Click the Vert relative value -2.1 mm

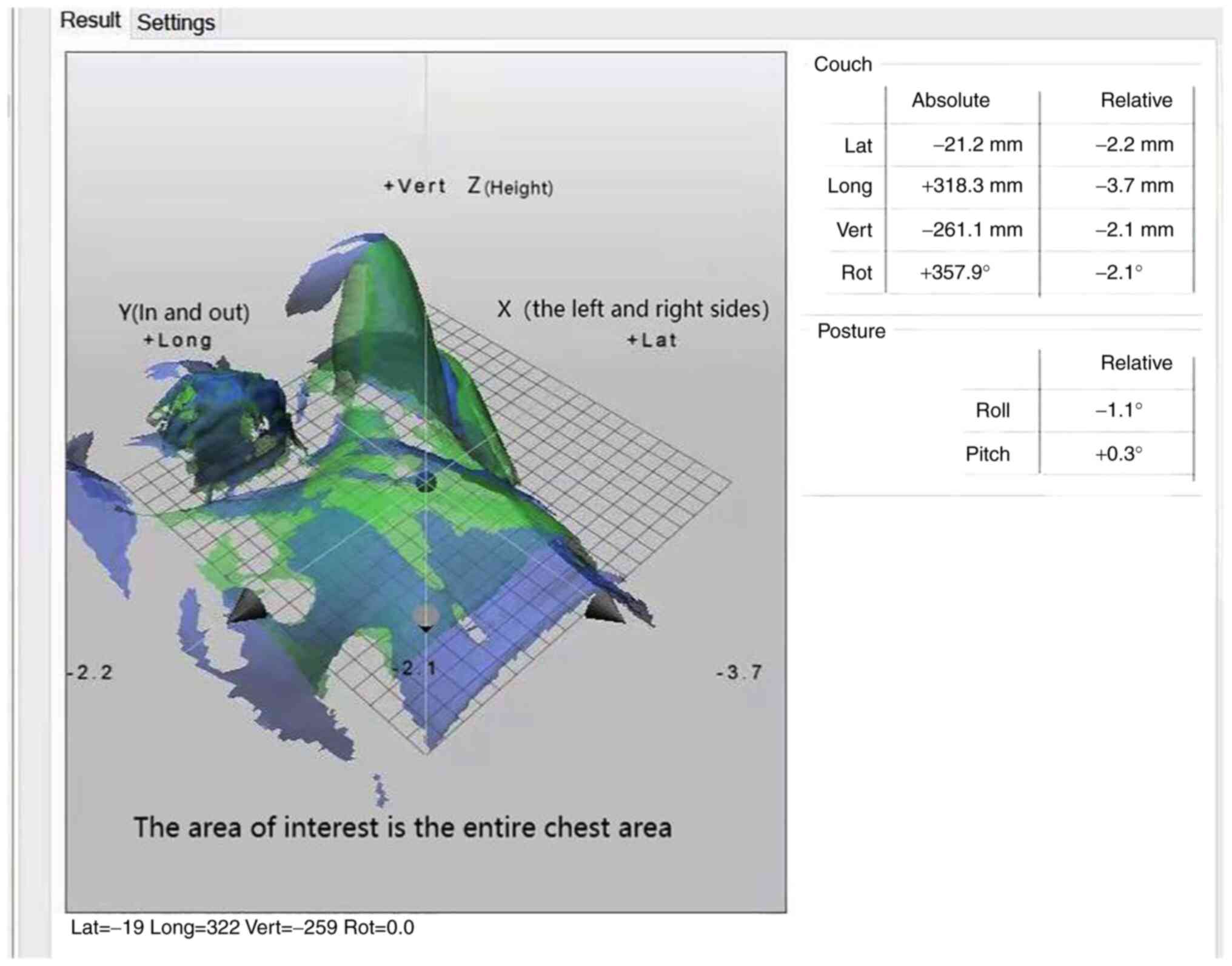(1134, 230)
